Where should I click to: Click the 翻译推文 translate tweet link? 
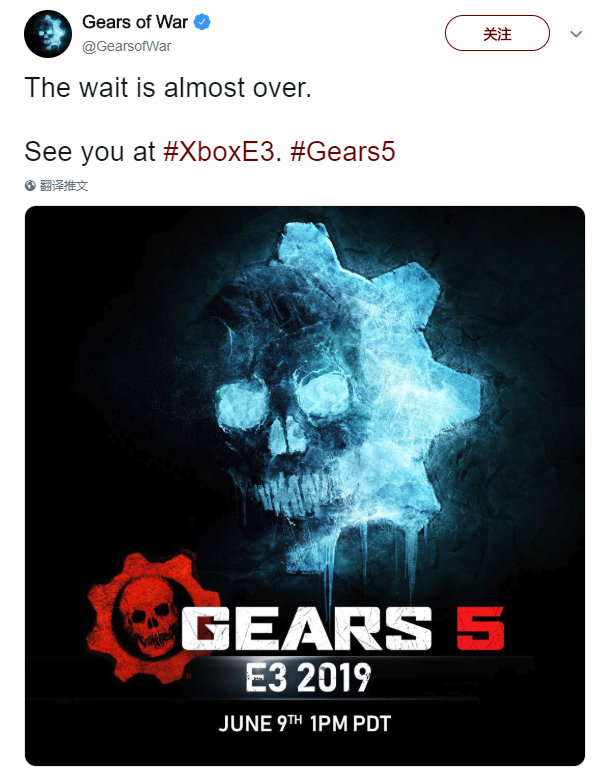click(x=64, y=186)
